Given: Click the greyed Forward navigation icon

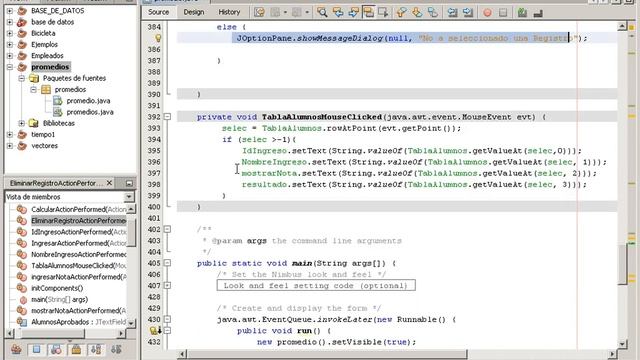Looking at the screenshot, I should click(x=297, y=12).
